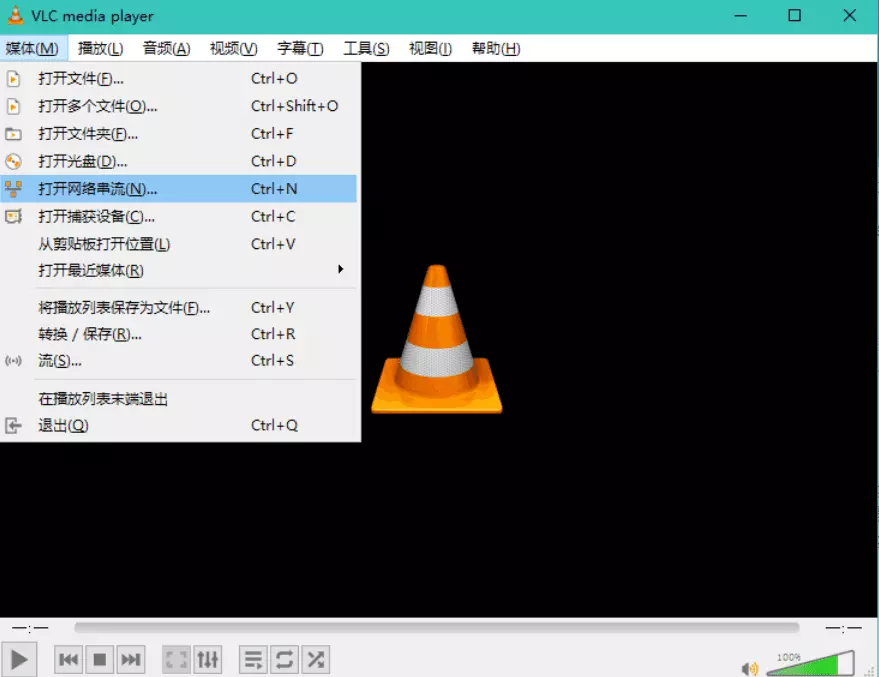Toggle loop playback mode

click(x=285, y=659)
